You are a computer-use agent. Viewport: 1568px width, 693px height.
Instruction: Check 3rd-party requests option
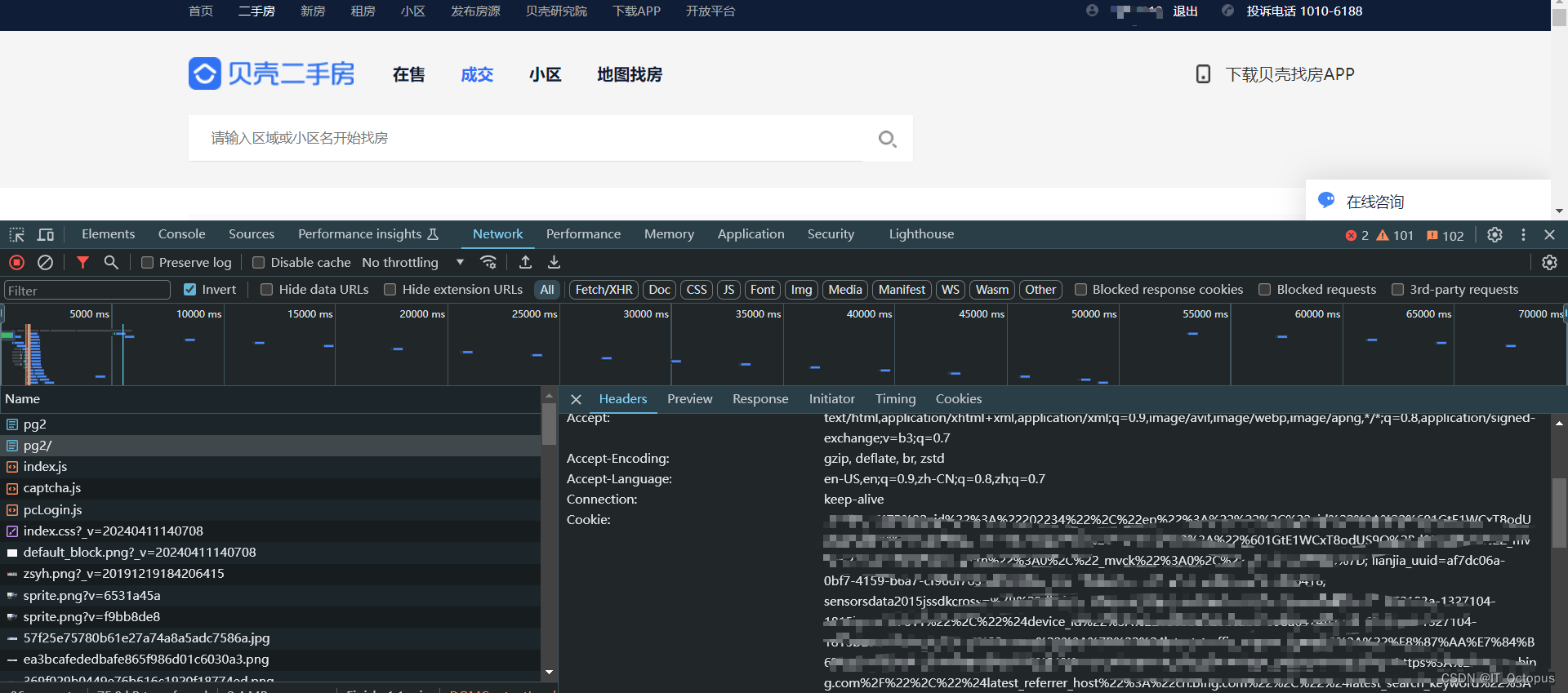tap(1397, 290)
